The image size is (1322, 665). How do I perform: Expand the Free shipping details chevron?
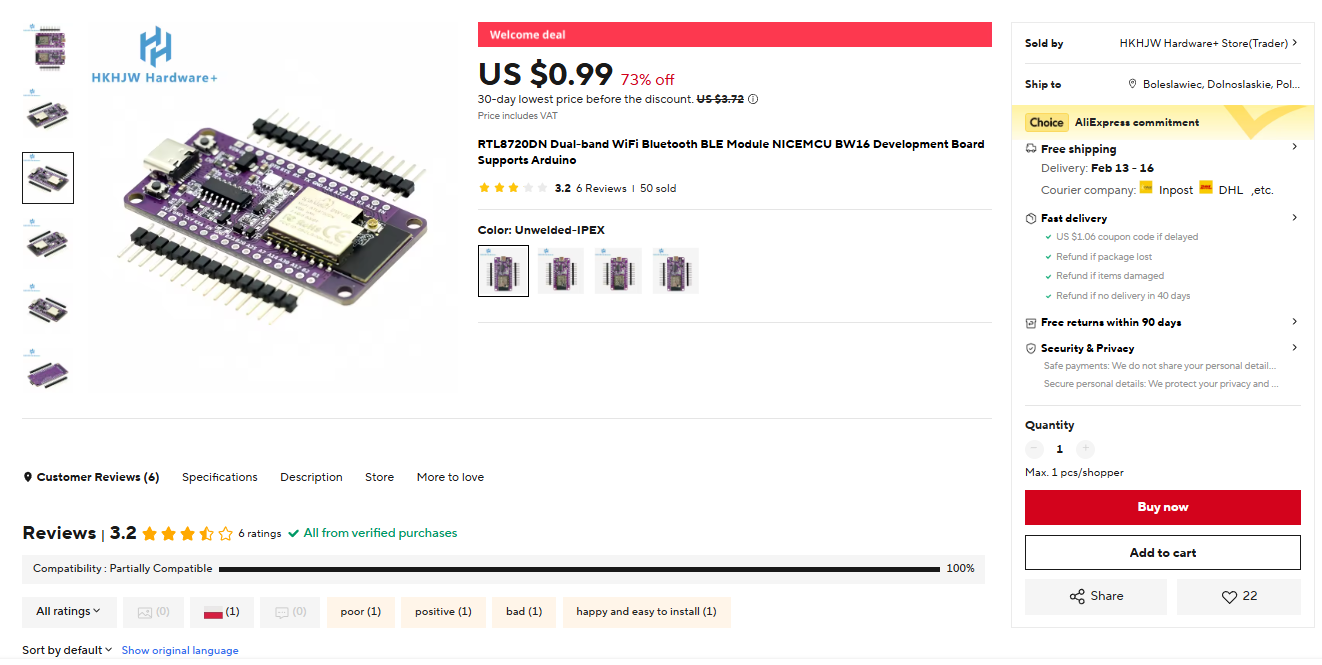1294,147
